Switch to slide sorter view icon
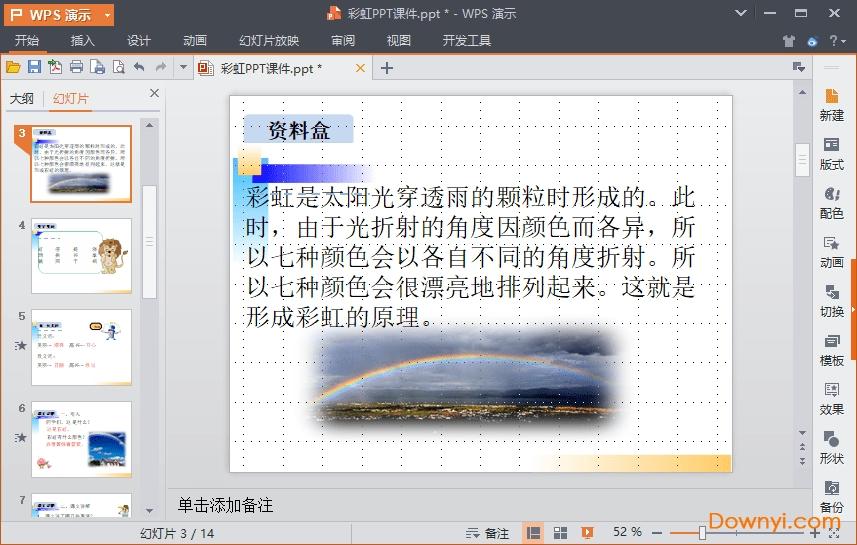 click(560, 532)
